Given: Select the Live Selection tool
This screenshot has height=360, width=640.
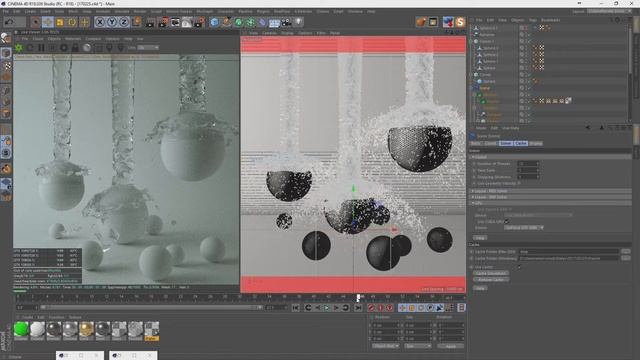Looking at the screenshot, I should click(x=36, y=22).
